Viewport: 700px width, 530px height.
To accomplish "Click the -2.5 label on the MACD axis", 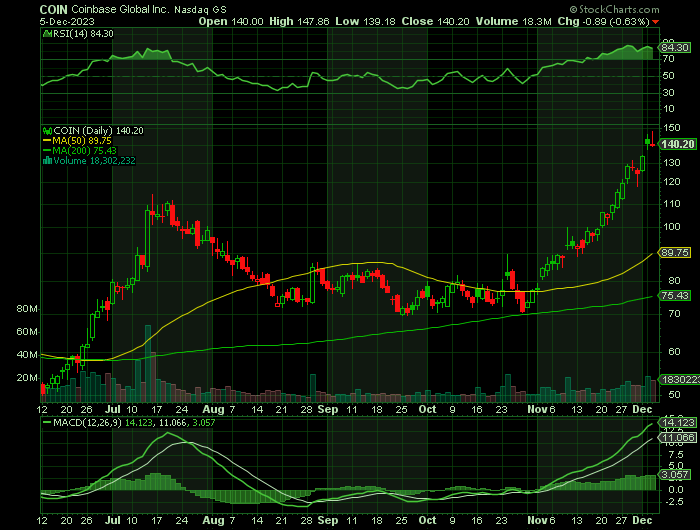I will (675, 502).
